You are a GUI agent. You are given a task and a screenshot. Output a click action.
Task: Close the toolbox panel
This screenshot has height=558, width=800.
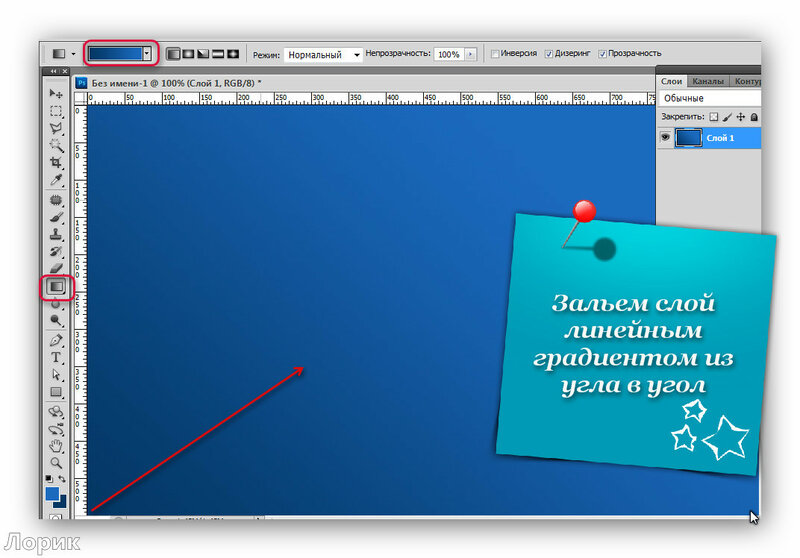point(65,71)
